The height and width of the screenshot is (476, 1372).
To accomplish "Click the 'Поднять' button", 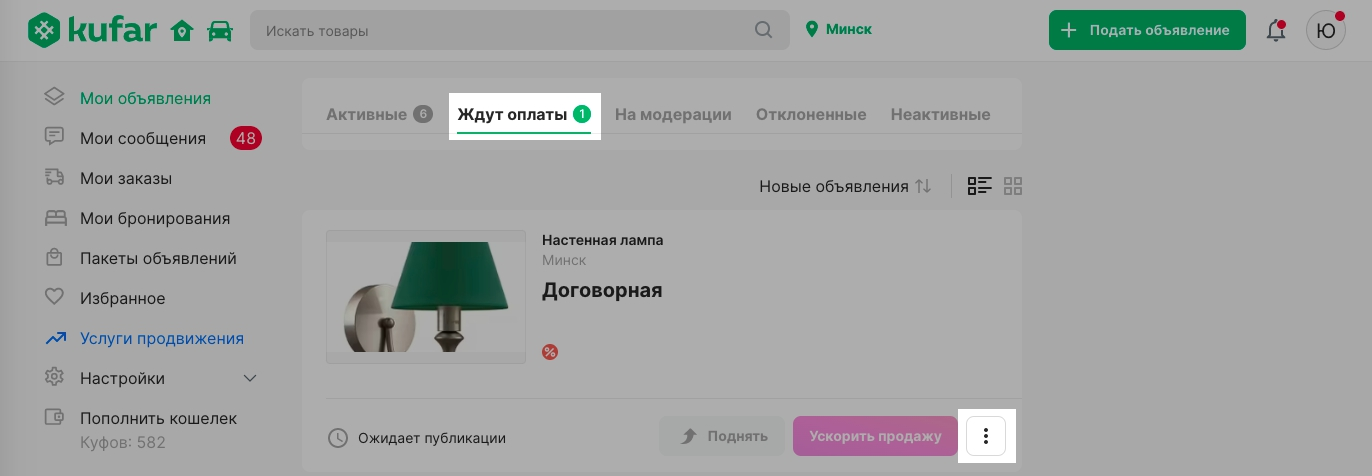I will click(723, 436).
